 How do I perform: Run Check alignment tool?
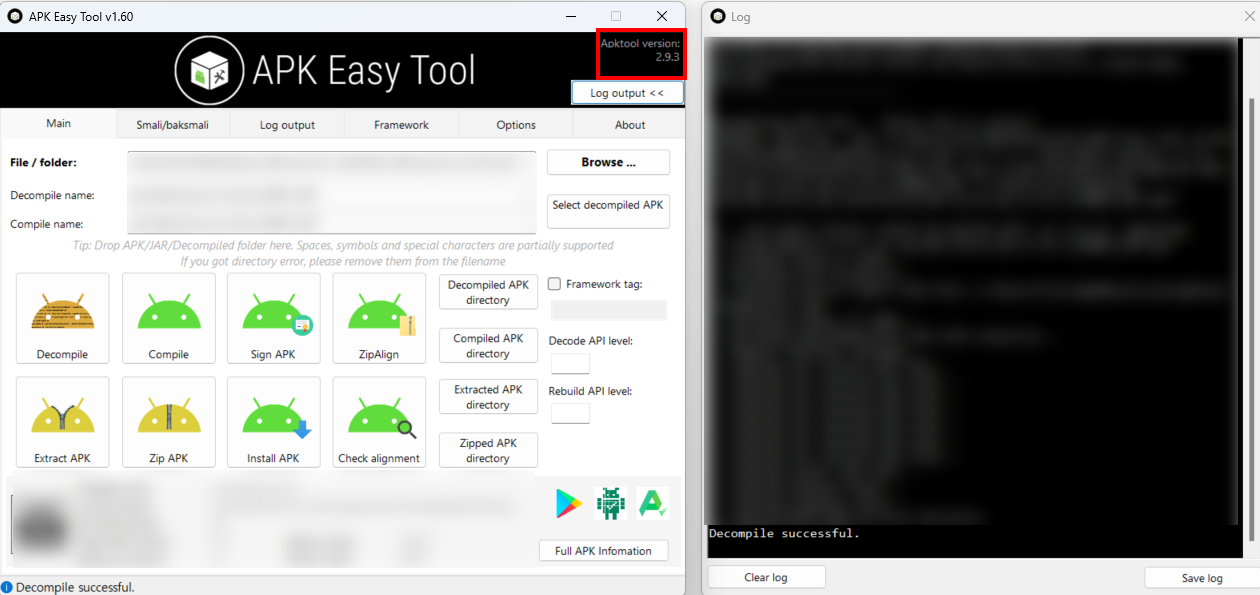[379, 422]
